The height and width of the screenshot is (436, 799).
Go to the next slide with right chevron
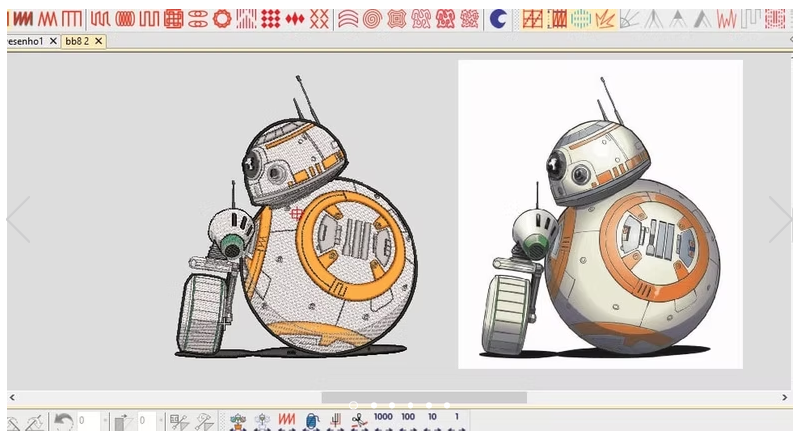point(781,219)
